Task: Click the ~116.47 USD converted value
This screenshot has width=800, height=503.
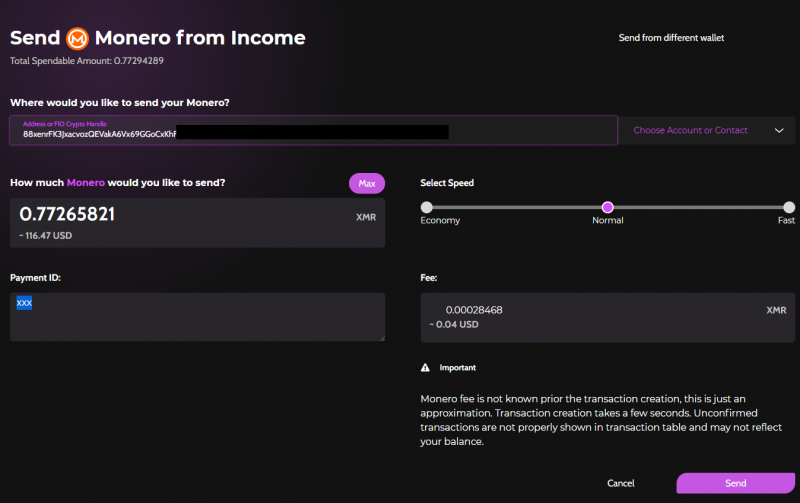Action: (46, 236)
